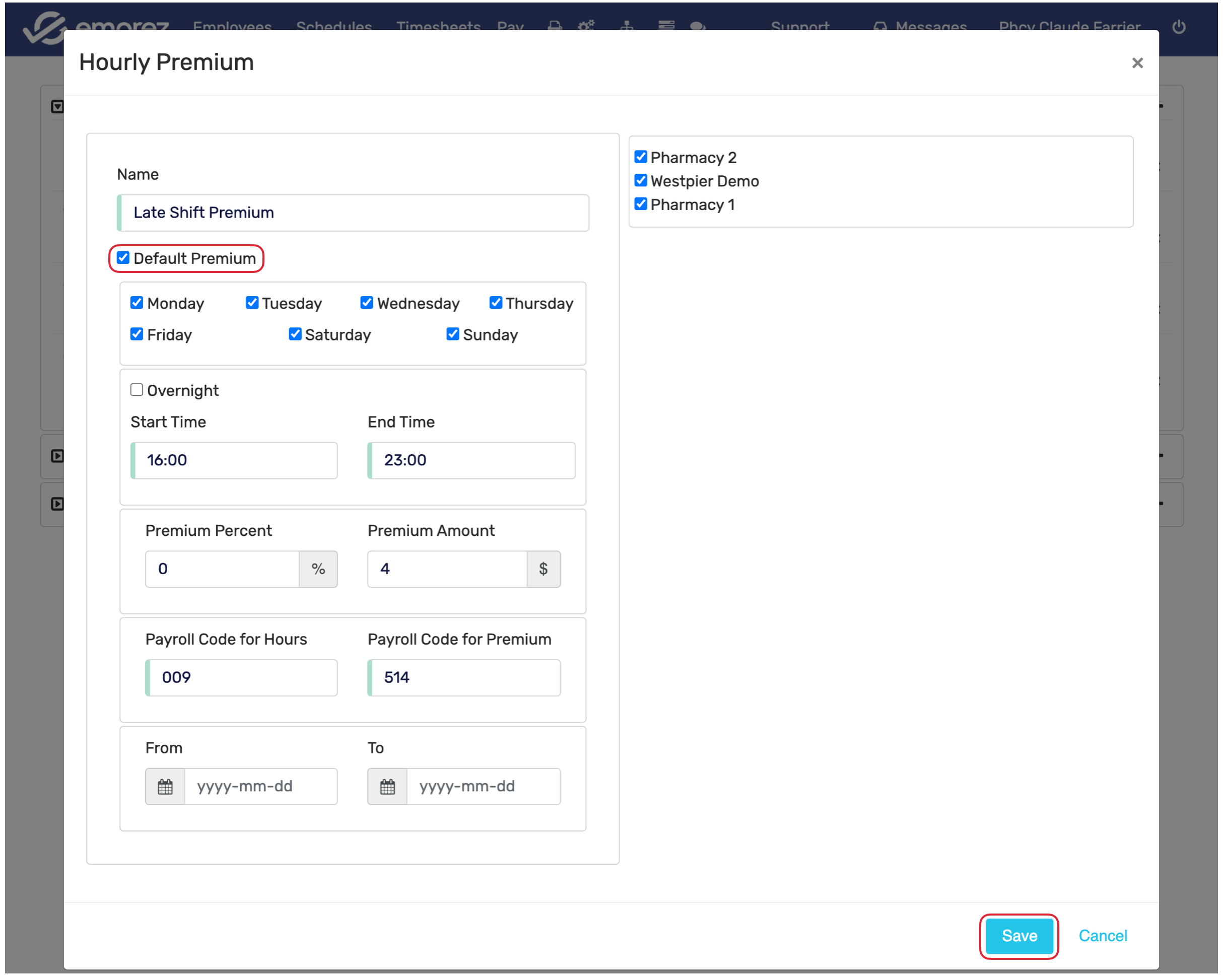Collapse the first section arrow behind dialog
Image resolution: width=1223 pixels, height=980 pixels.
tap(57, 107)
